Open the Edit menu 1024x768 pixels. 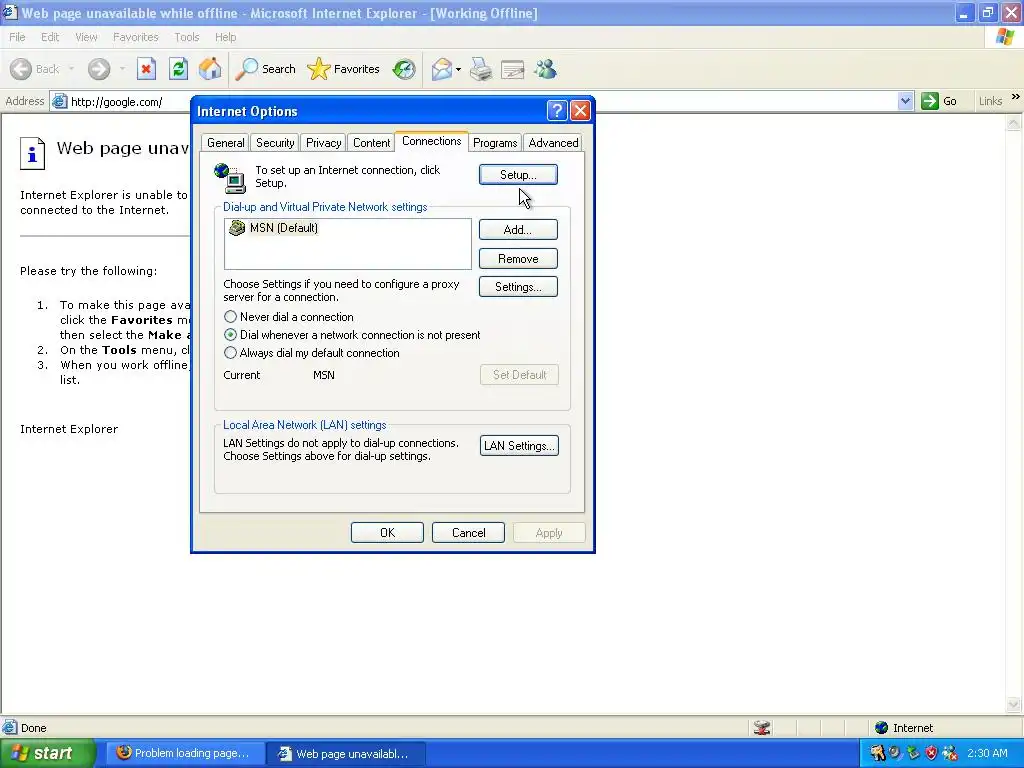click(50, 37)
